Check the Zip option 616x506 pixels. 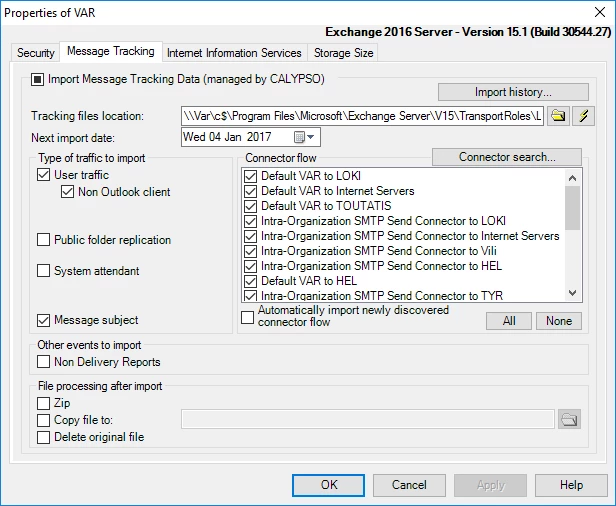(x=43, y=403)
